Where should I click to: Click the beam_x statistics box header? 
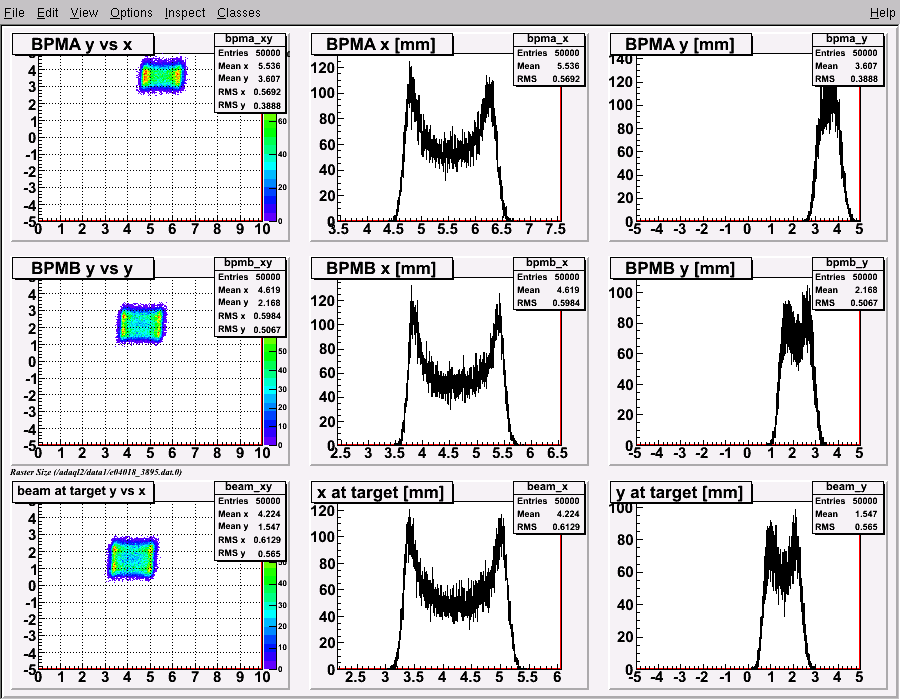548,487
